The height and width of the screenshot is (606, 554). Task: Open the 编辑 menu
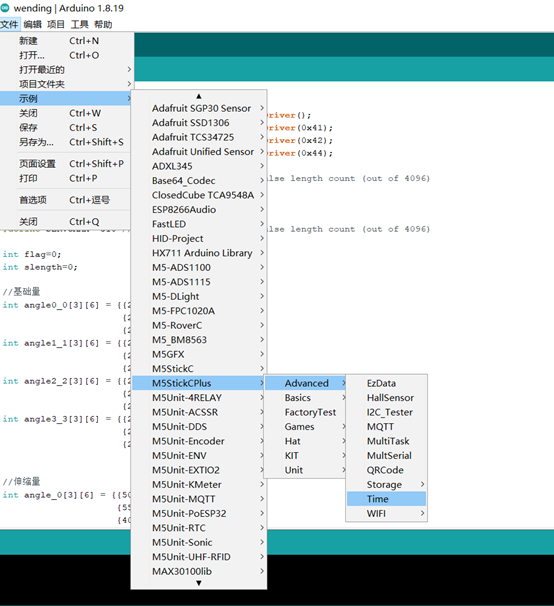point(32,25)
